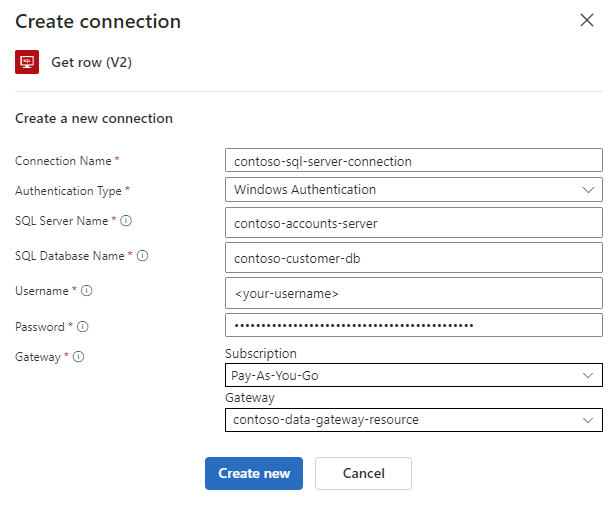The height and width of the screenshot is (510, 610).
Task: Open the Authentication Type dropdown
Action: tap(414, 189)
